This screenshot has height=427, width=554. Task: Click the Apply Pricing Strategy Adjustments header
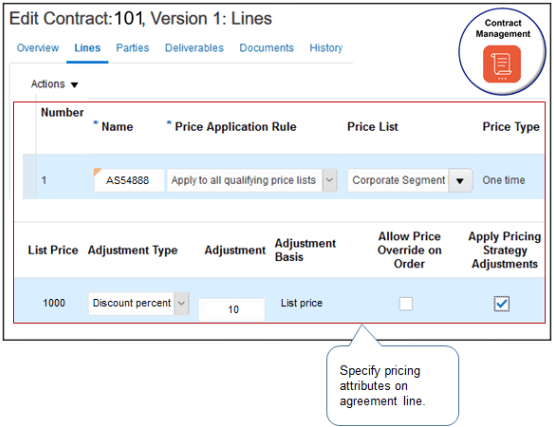[505, 250]
